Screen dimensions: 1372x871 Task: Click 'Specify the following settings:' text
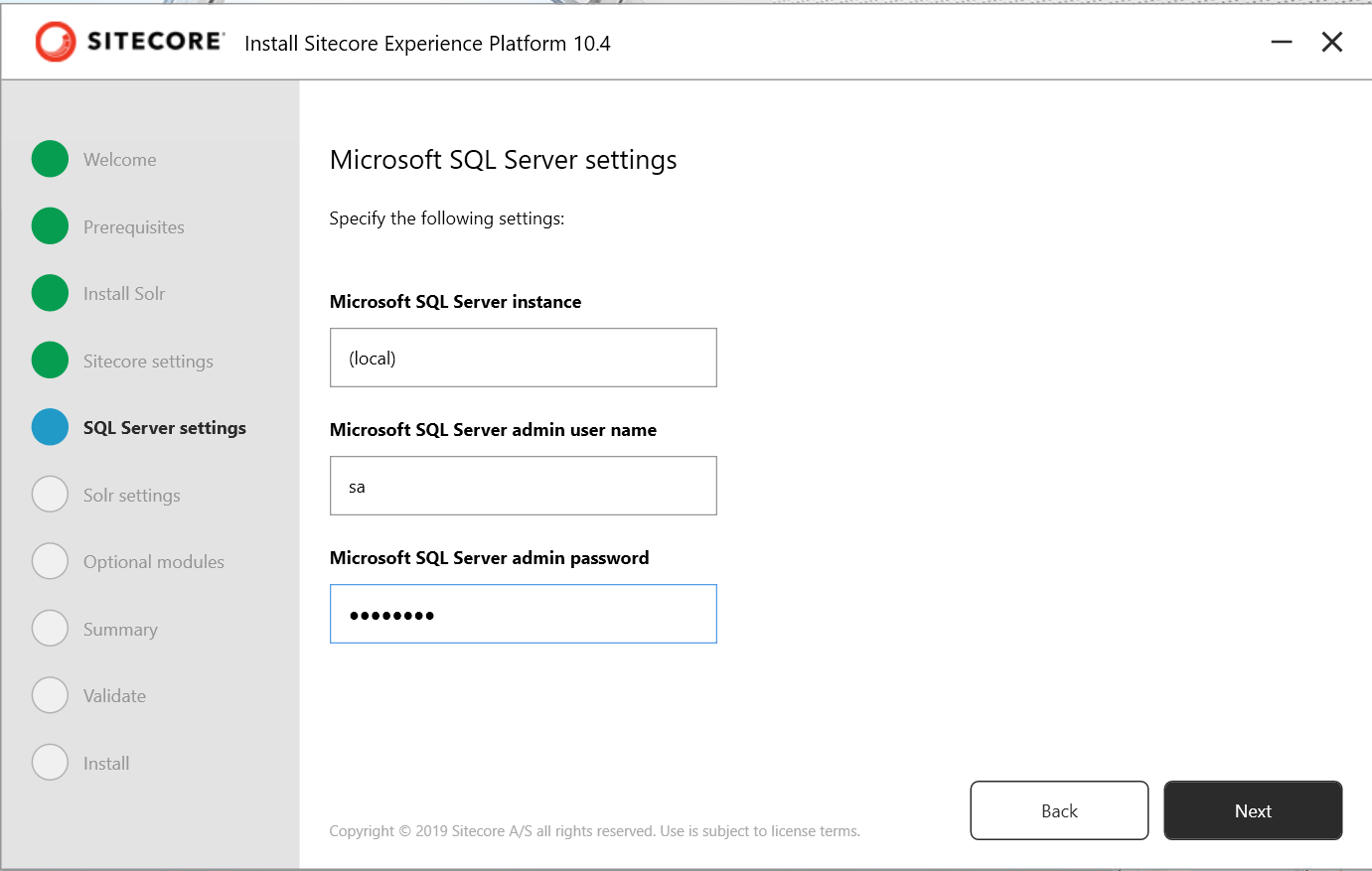(447, 218)
